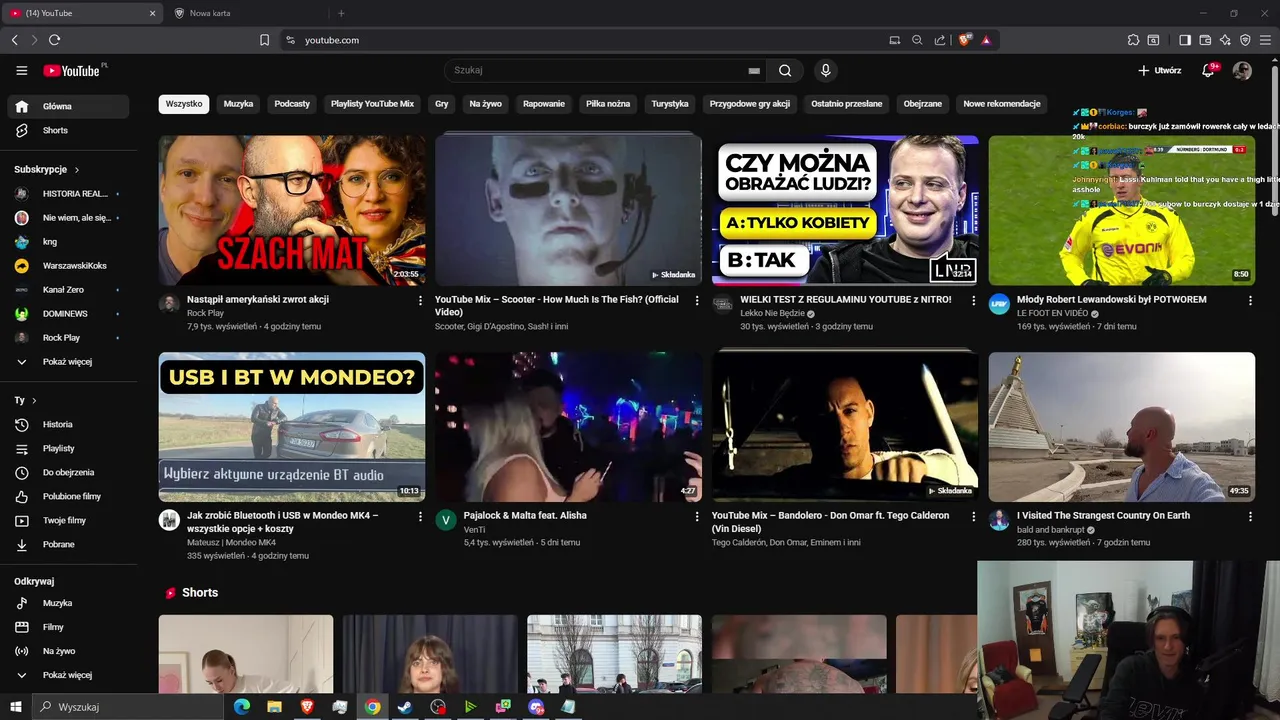Open File Explorer from taskbar
The image size is (1280, 720).
[274, 707]
